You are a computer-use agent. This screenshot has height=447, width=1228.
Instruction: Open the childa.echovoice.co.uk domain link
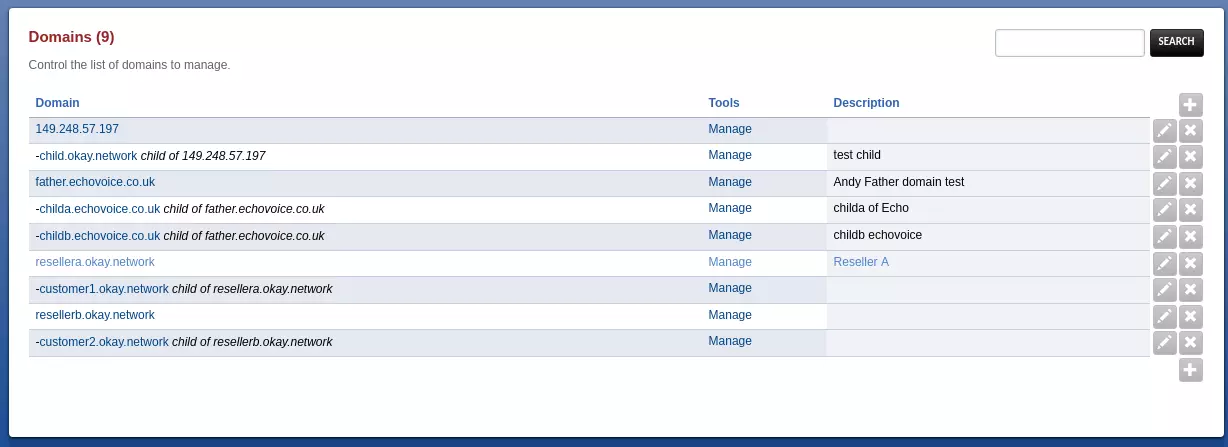pos(99,209)
